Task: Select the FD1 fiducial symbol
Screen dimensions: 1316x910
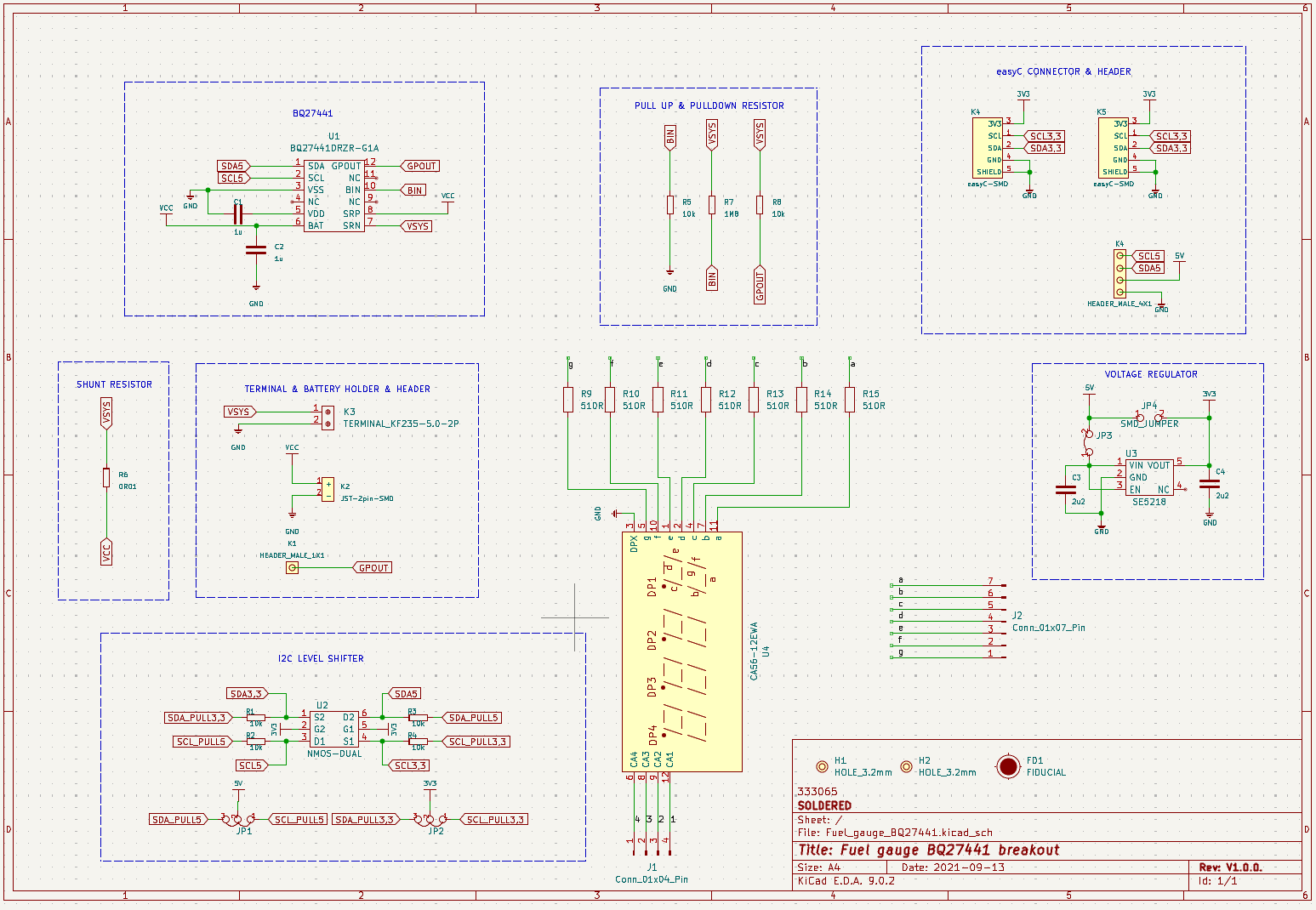Action: (1008, 767)
